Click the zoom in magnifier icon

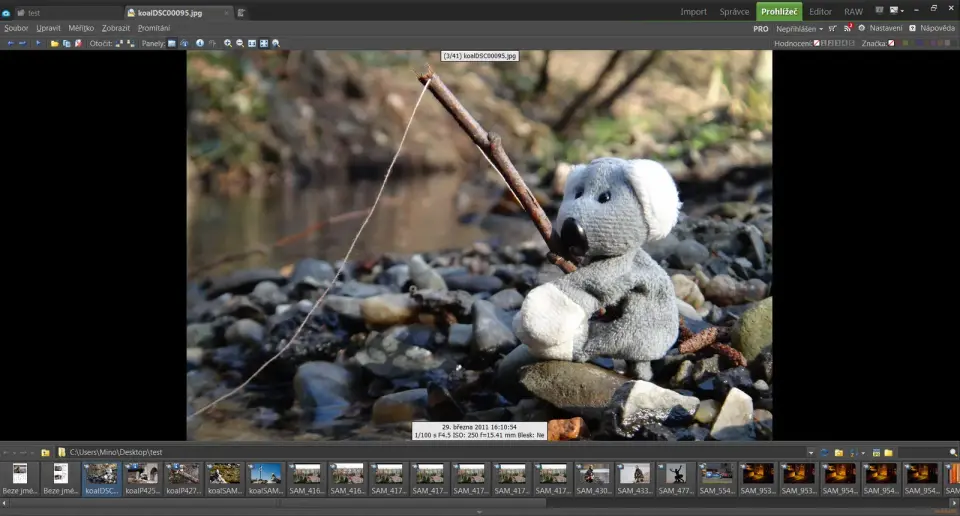(228, 44)
